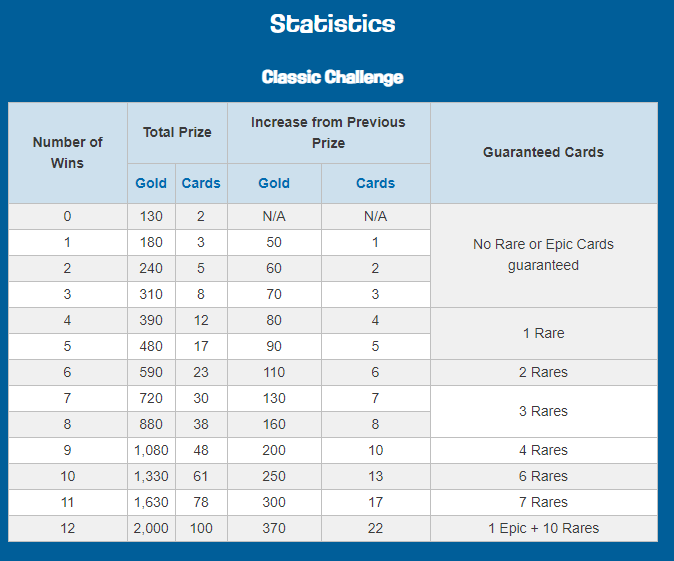The image size is (674, 561).
Task: Click the Total Prize column header
Action: (x=177, y=132)
